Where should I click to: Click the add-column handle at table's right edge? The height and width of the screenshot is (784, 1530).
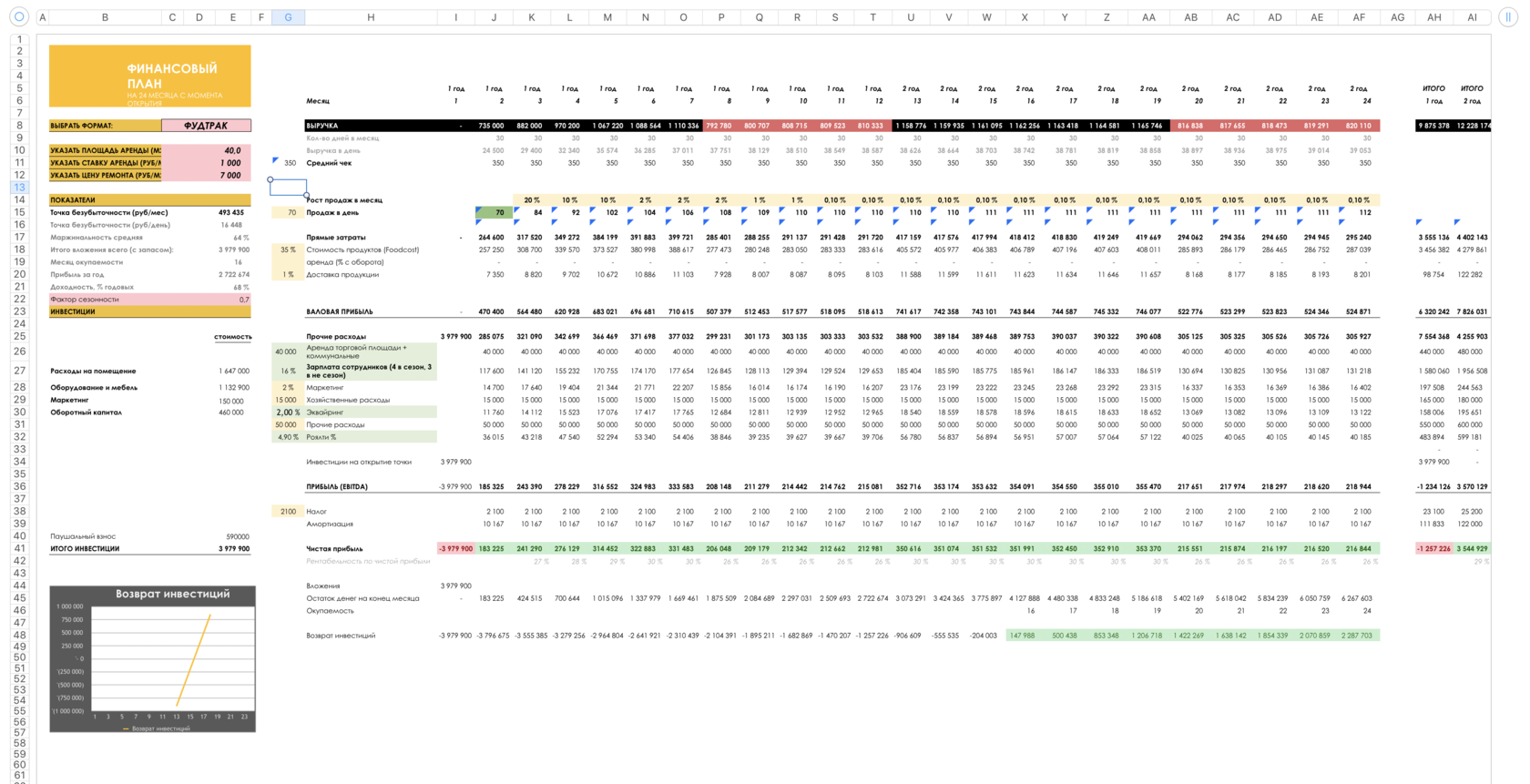1508,17
